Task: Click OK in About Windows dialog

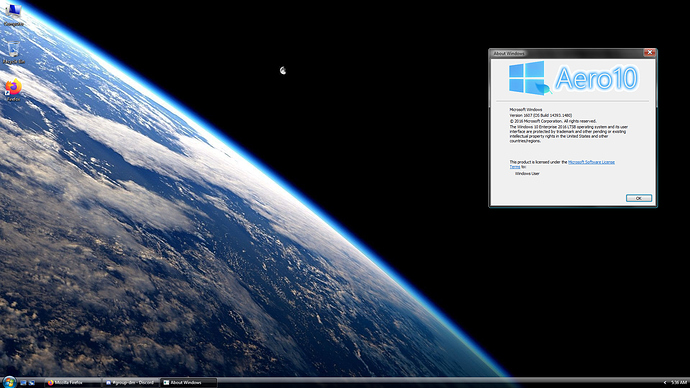Action: (639, 198)
